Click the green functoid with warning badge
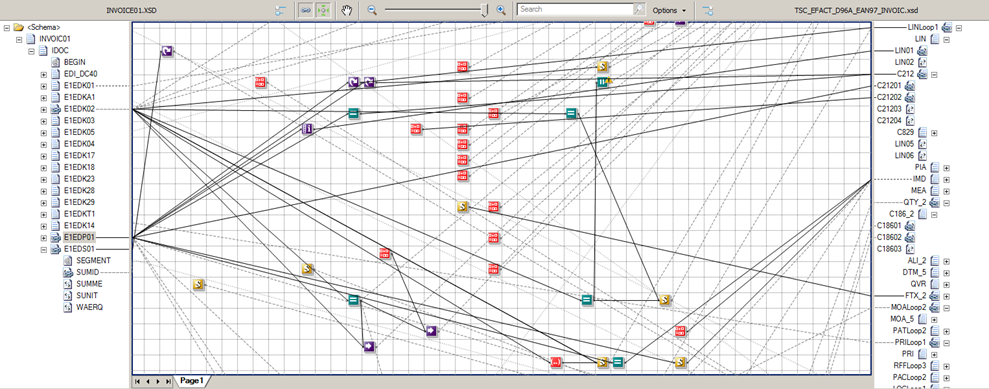Screen dimensions: 989x389 (x=604, y=82)
